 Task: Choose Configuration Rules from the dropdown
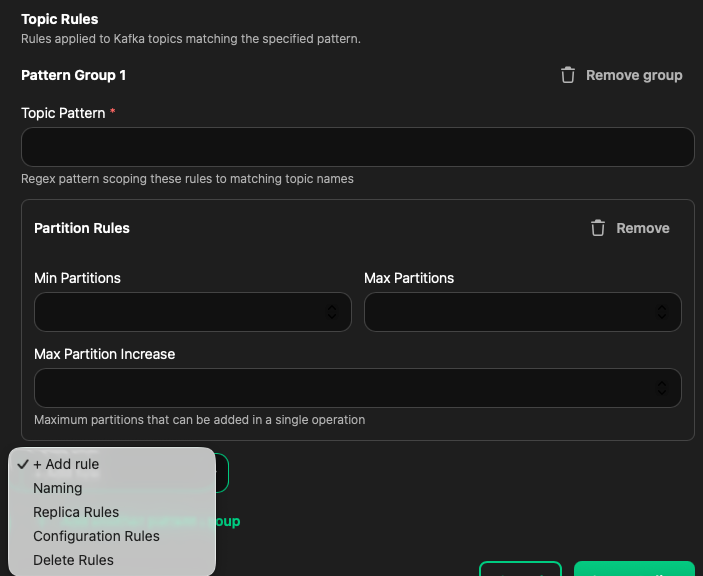click(112, 536)
